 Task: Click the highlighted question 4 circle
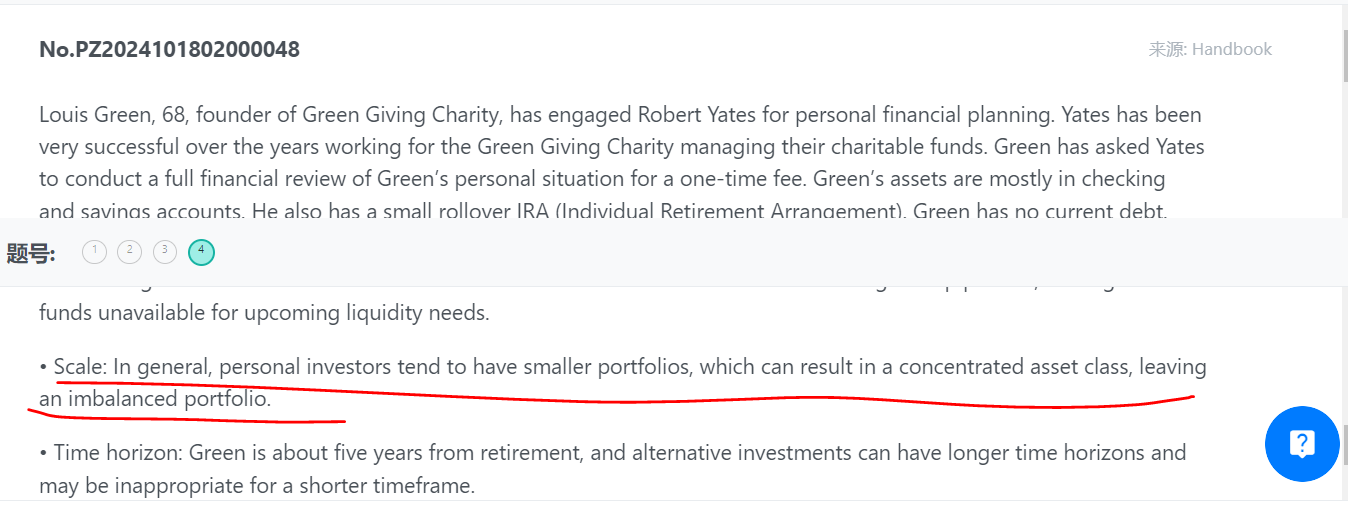pos(201,252)
